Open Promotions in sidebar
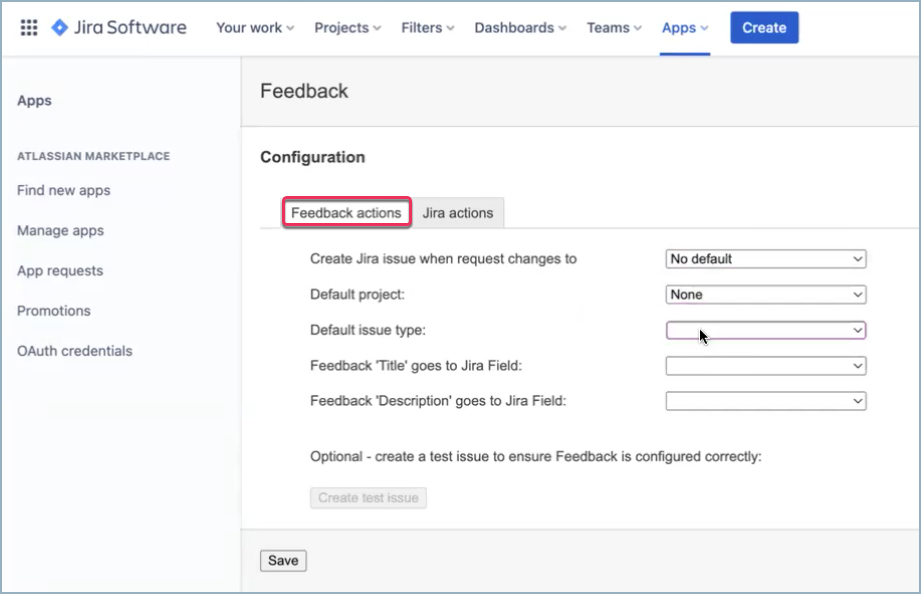The image size is (921, 594). point(53,311)
